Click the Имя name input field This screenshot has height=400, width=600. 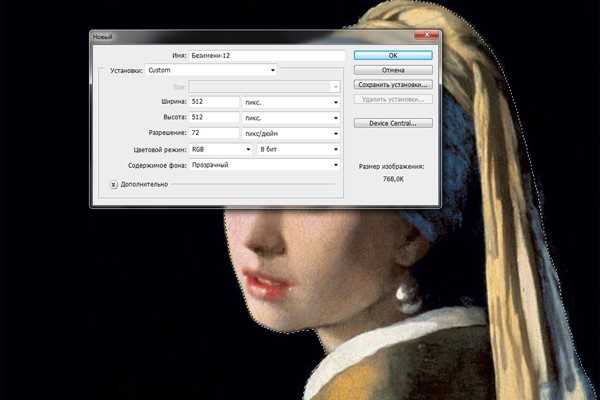[267, 56]
